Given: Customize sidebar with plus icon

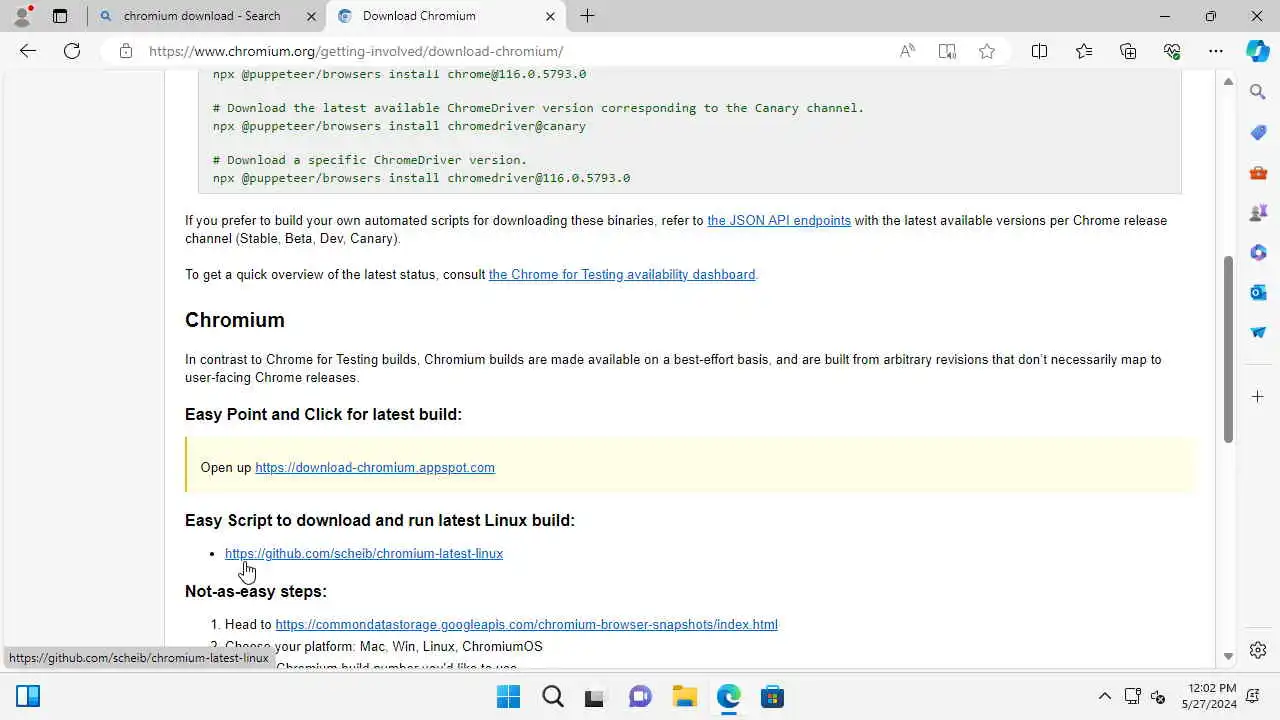Looking at the screenshot, I should tap(1258, 397).
